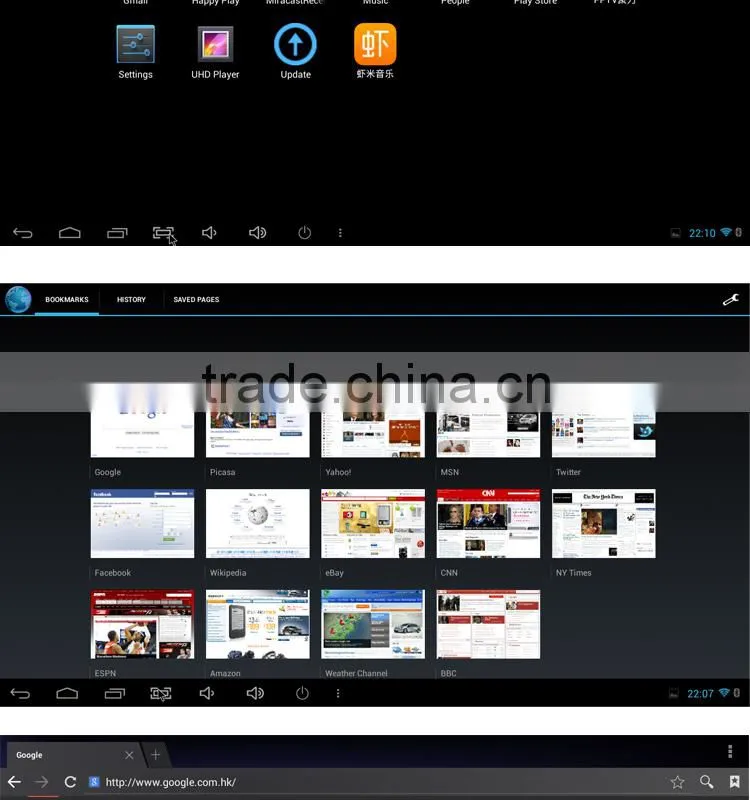Go forward in the browser
The image size is (750, 800).
pos(41,782)
